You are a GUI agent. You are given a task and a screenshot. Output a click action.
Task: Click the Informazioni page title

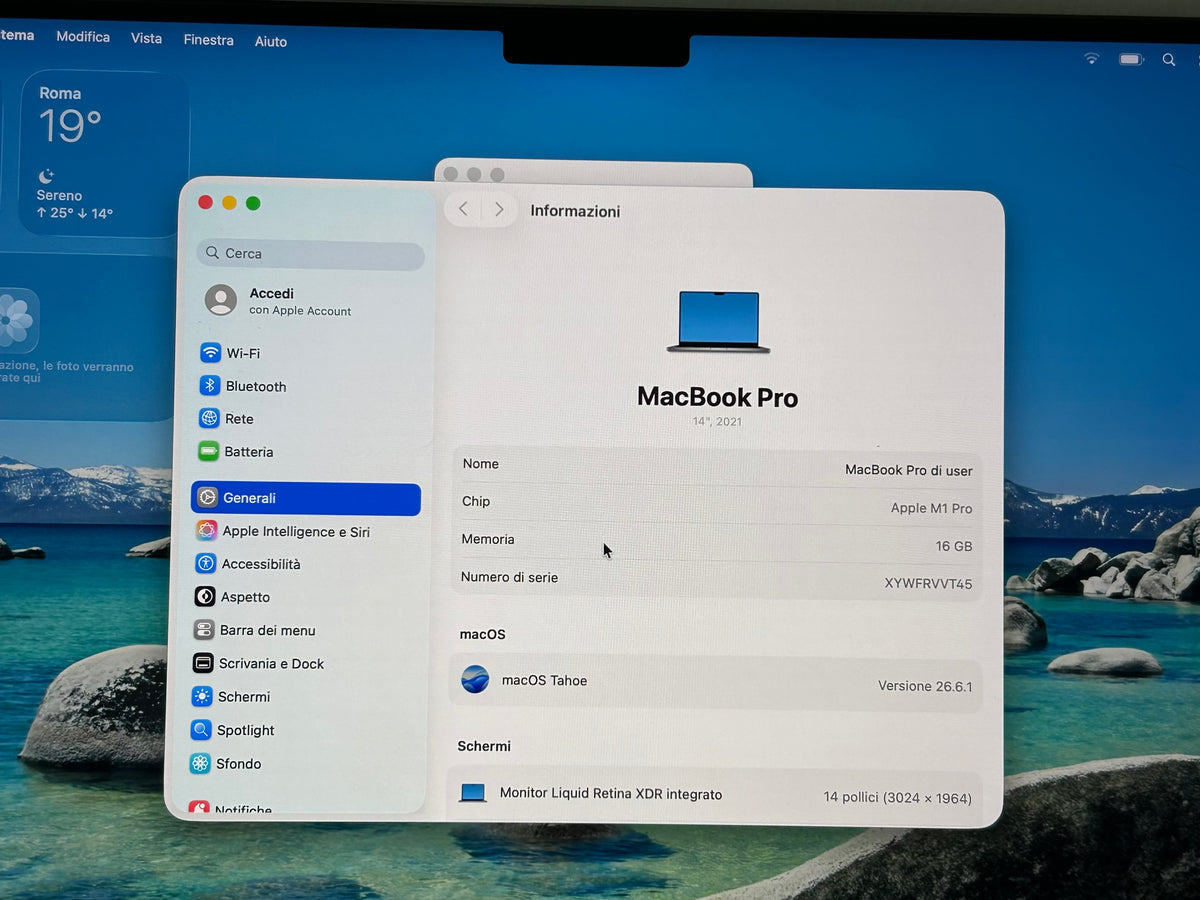coord(575,211)
